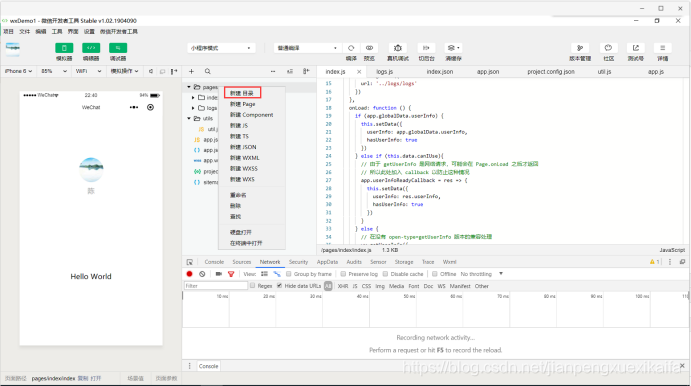Viewport: 691px width, 386px height.
Task: Choose 新建 Component in context menu
Action: click(x=252, y=115)
